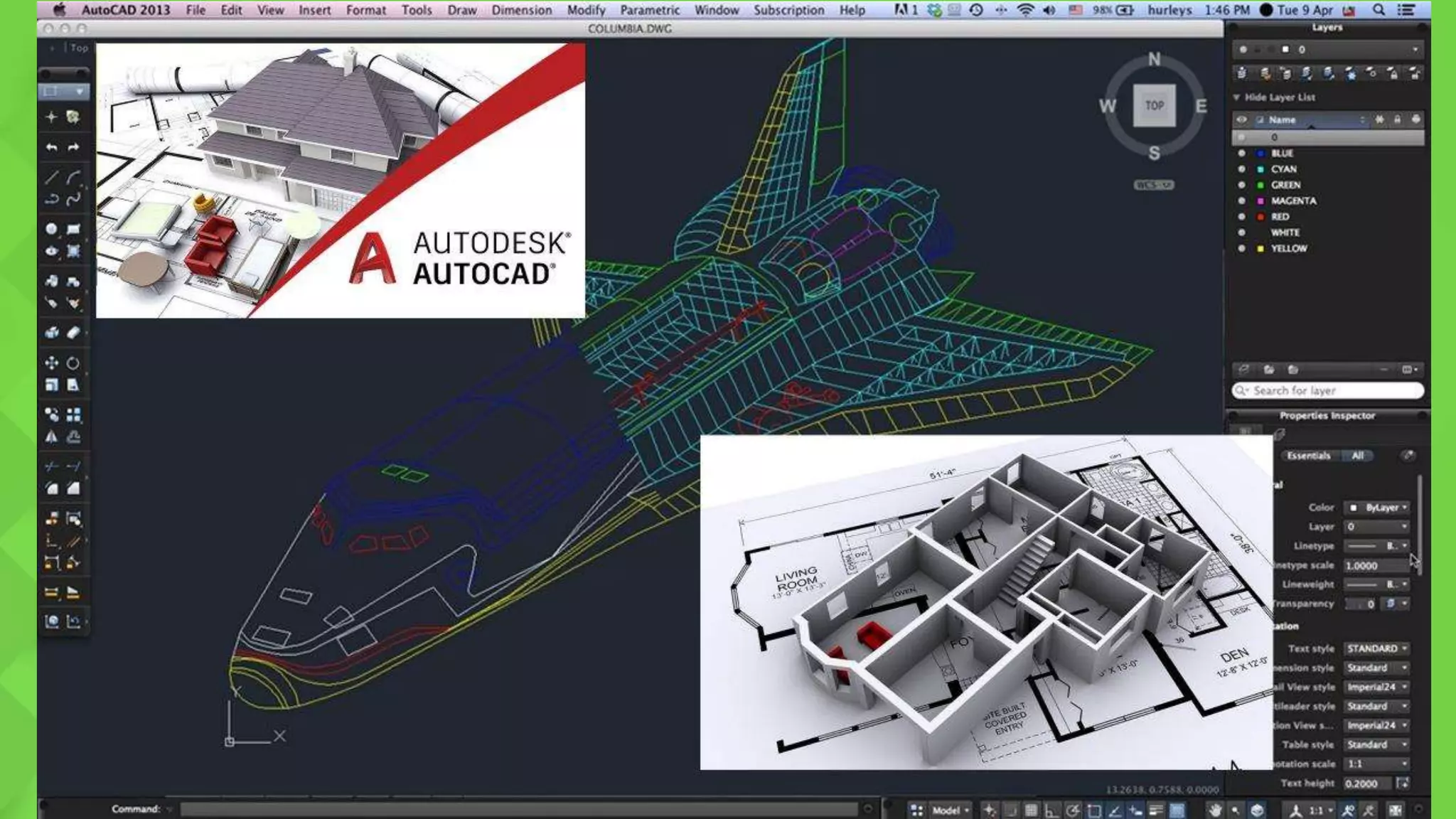Toggle visibility of the YELLOW layer
The width and height of the screenshot is (1456, 819).
[x=1241, y=249]
